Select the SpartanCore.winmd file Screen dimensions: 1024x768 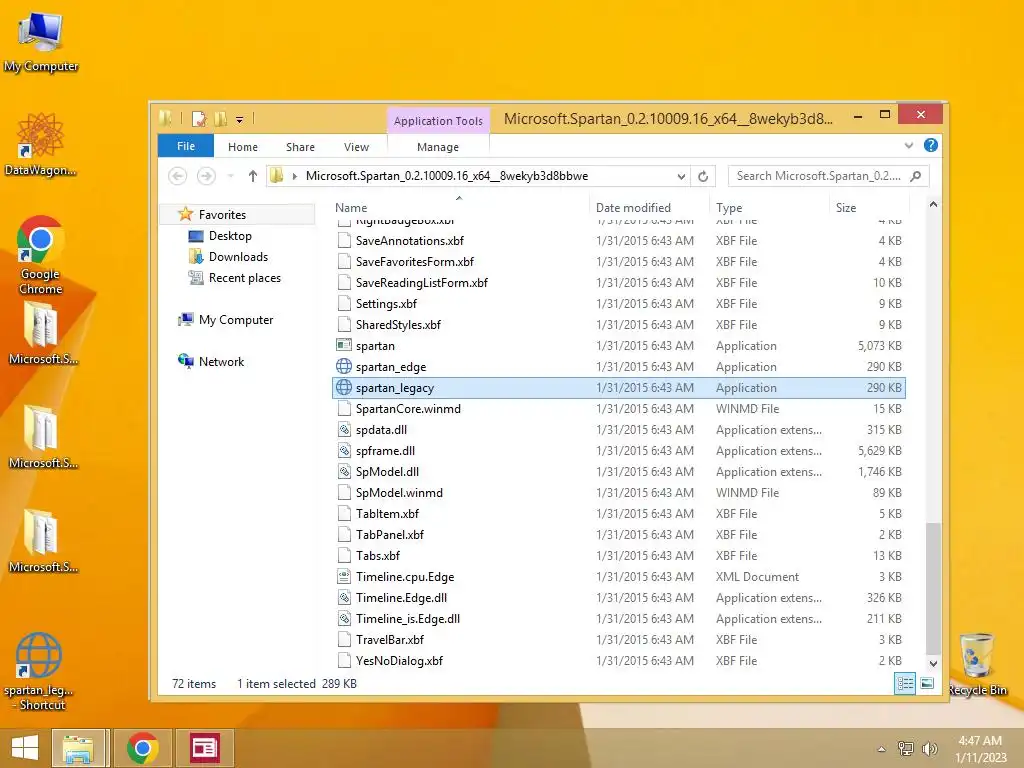pos(618,409)
